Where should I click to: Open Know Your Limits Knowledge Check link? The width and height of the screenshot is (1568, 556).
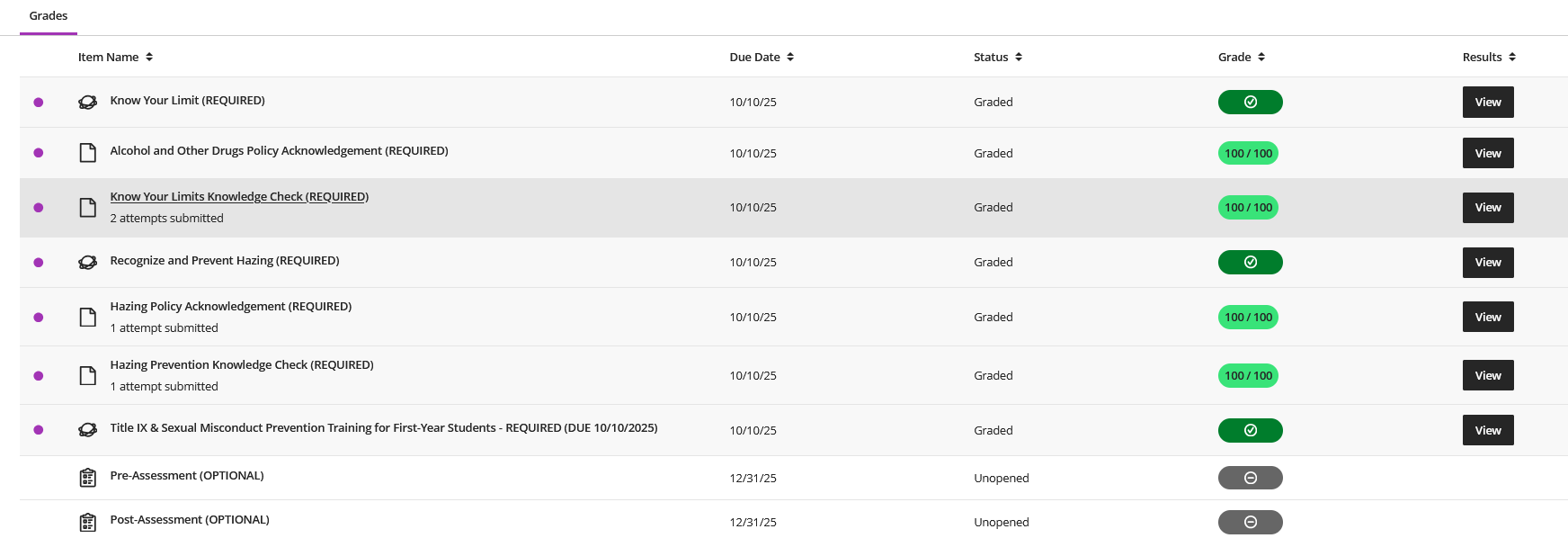239,196
